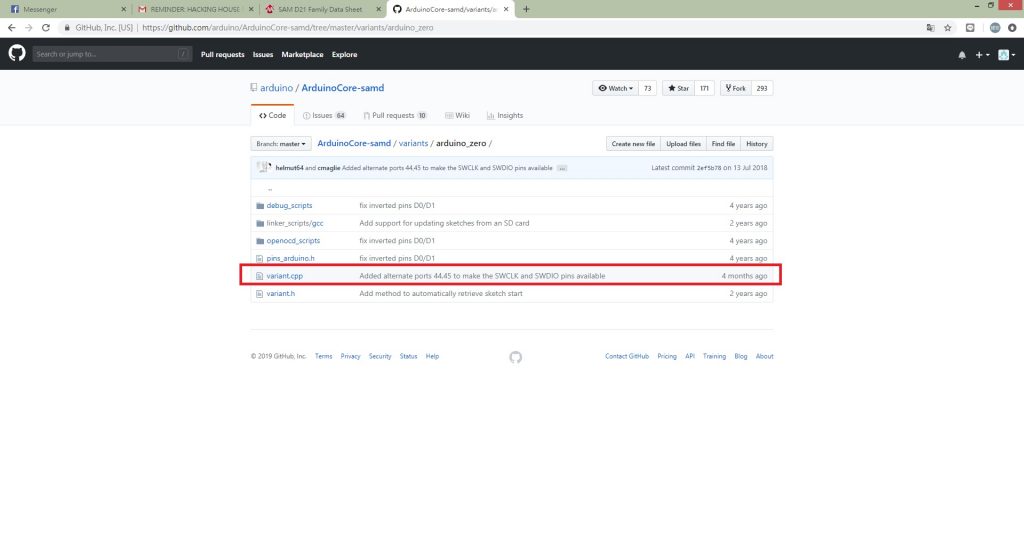The height and width of the screenshot is (560, 1024).
Task: Close the Messenger tab
Action: (x=123, y=9)
